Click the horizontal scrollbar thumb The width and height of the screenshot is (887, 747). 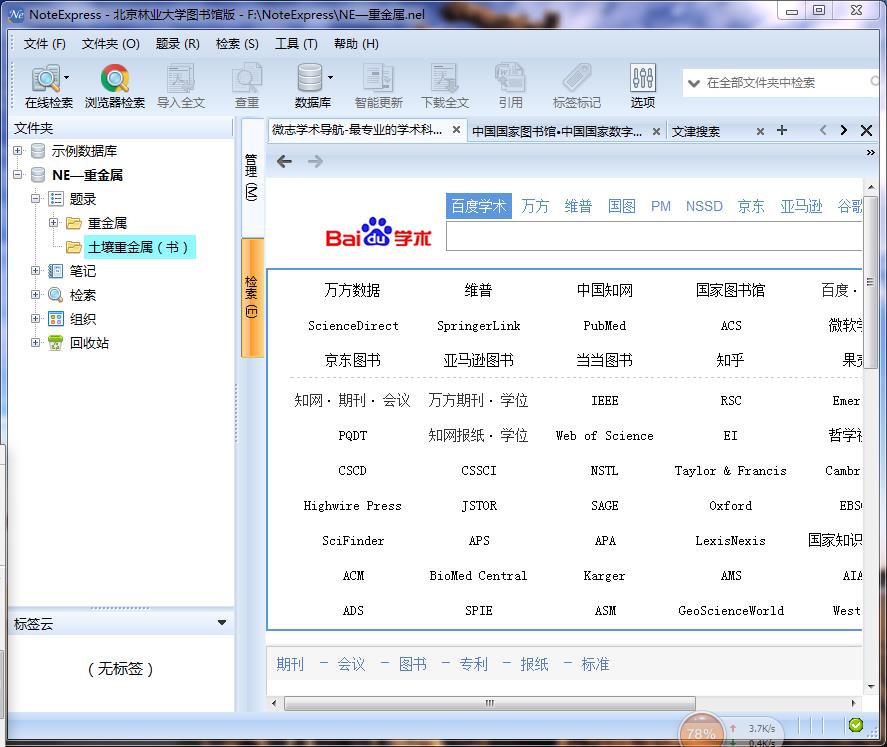[490, 703]
